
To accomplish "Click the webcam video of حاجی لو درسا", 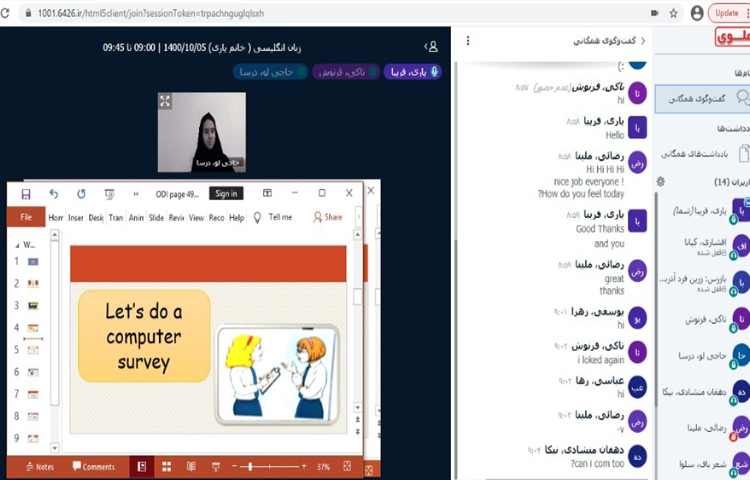I will [202, 132].
